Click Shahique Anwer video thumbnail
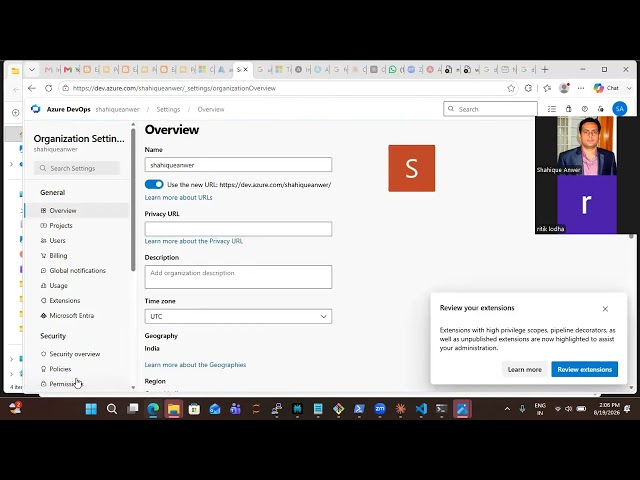 click(x=587, y=146)
